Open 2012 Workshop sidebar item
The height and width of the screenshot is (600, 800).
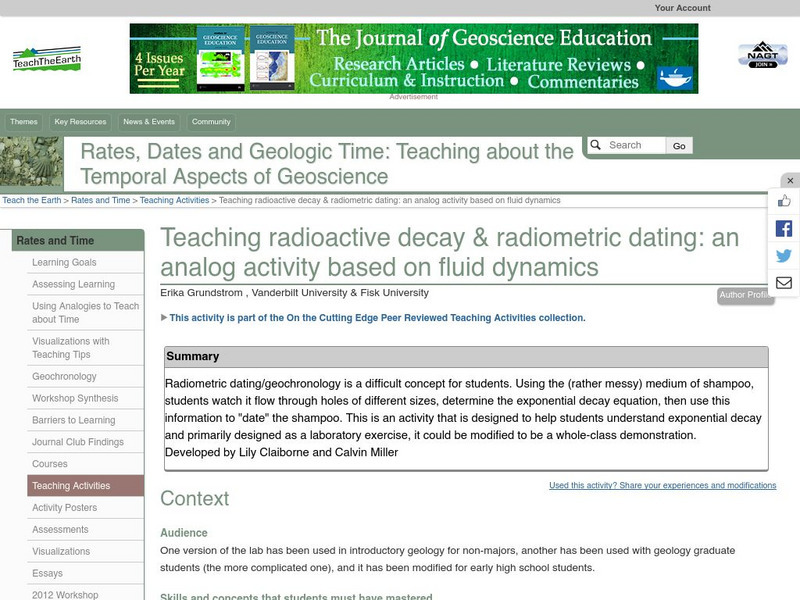[85, 594]
